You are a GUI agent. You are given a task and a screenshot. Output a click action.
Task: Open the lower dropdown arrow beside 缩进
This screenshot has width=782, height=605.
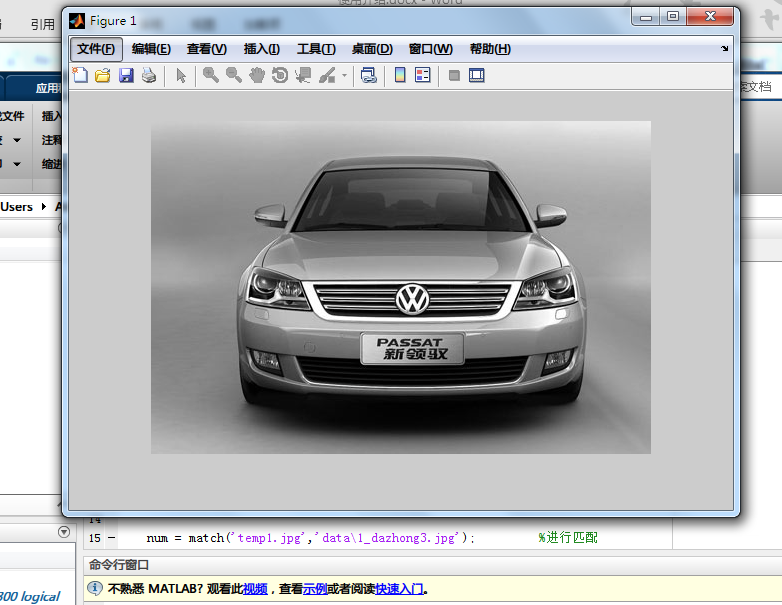click(x=17, y=164)
